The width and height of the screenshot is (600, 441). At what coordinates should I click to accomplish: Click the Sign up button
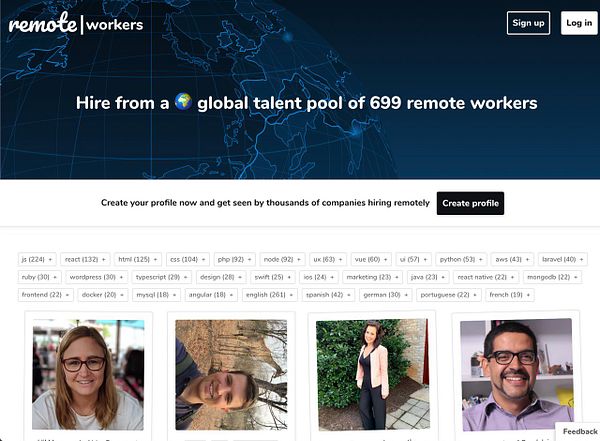tap(528, 23)
